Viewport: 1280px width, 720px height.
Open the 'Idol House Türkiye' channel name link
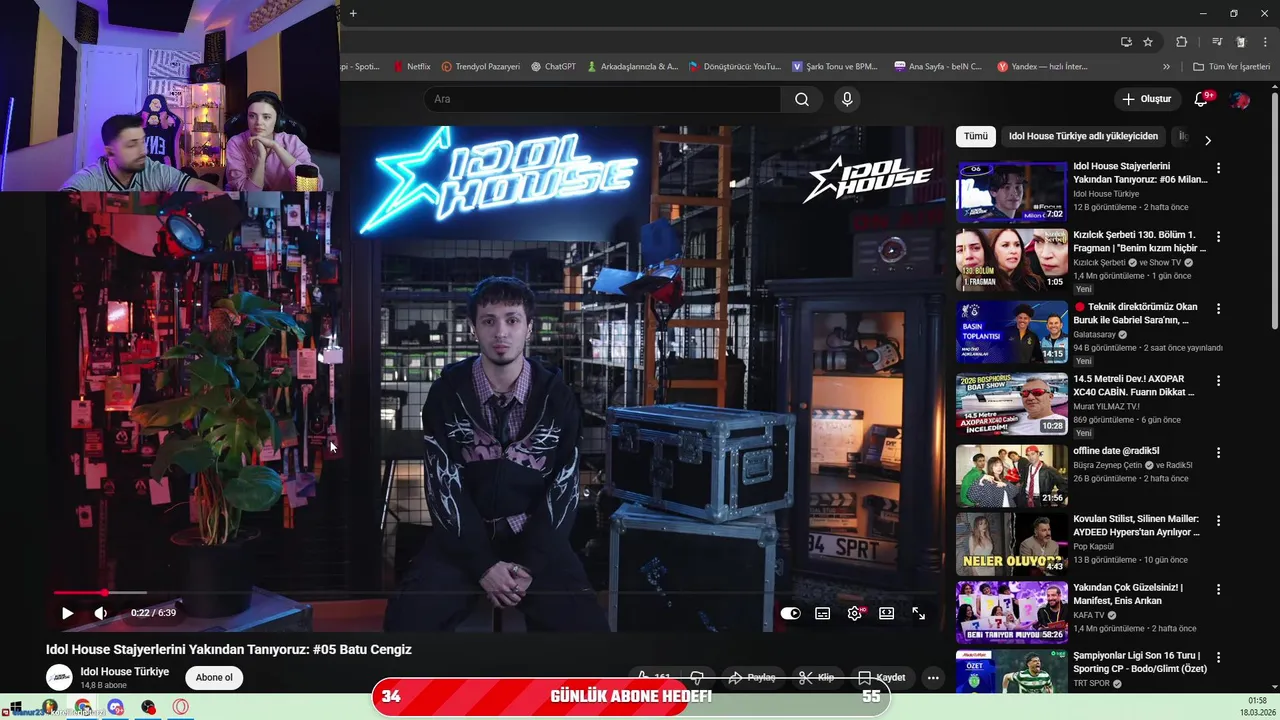124,671
